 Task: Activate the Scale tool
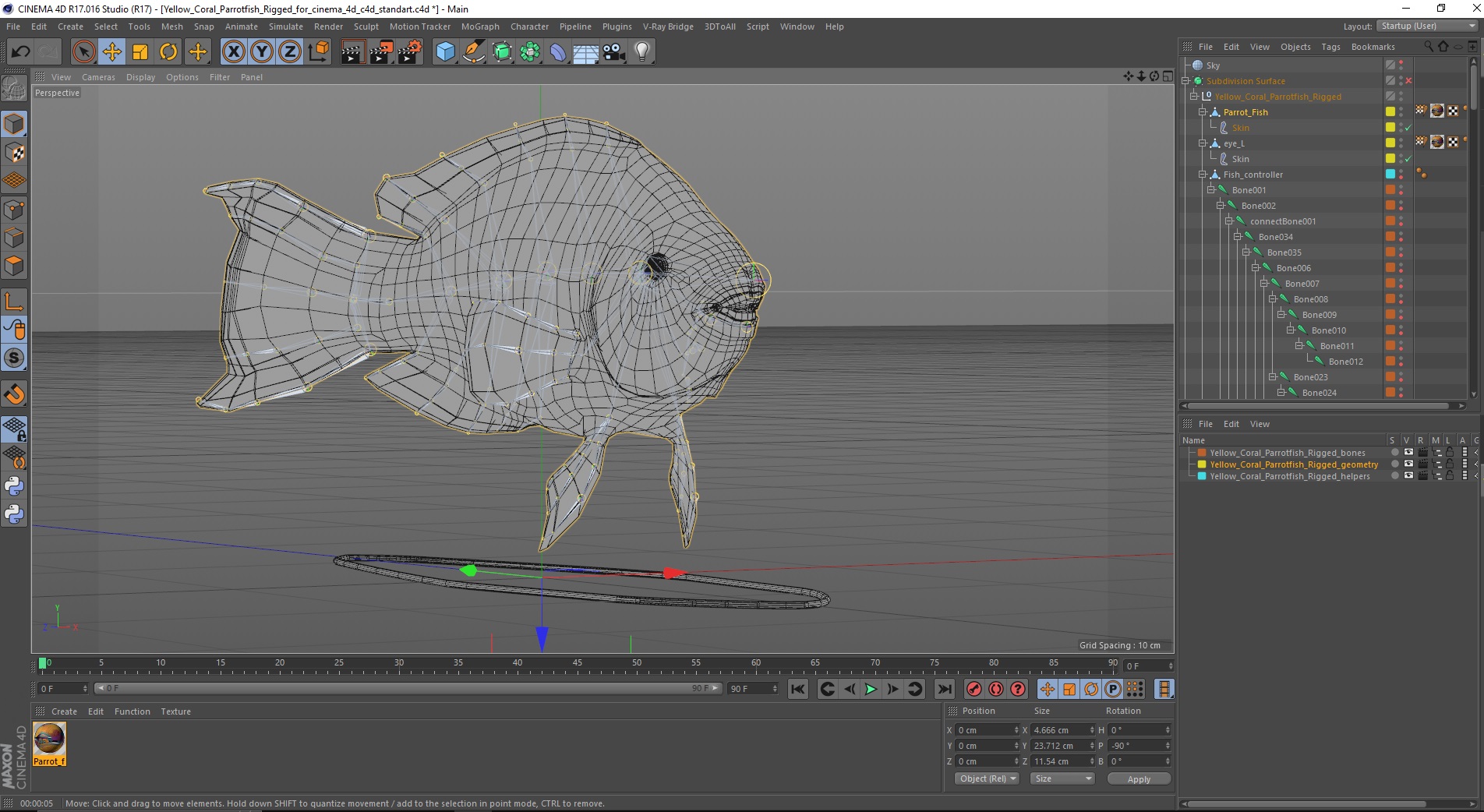[x=140, y=52]
